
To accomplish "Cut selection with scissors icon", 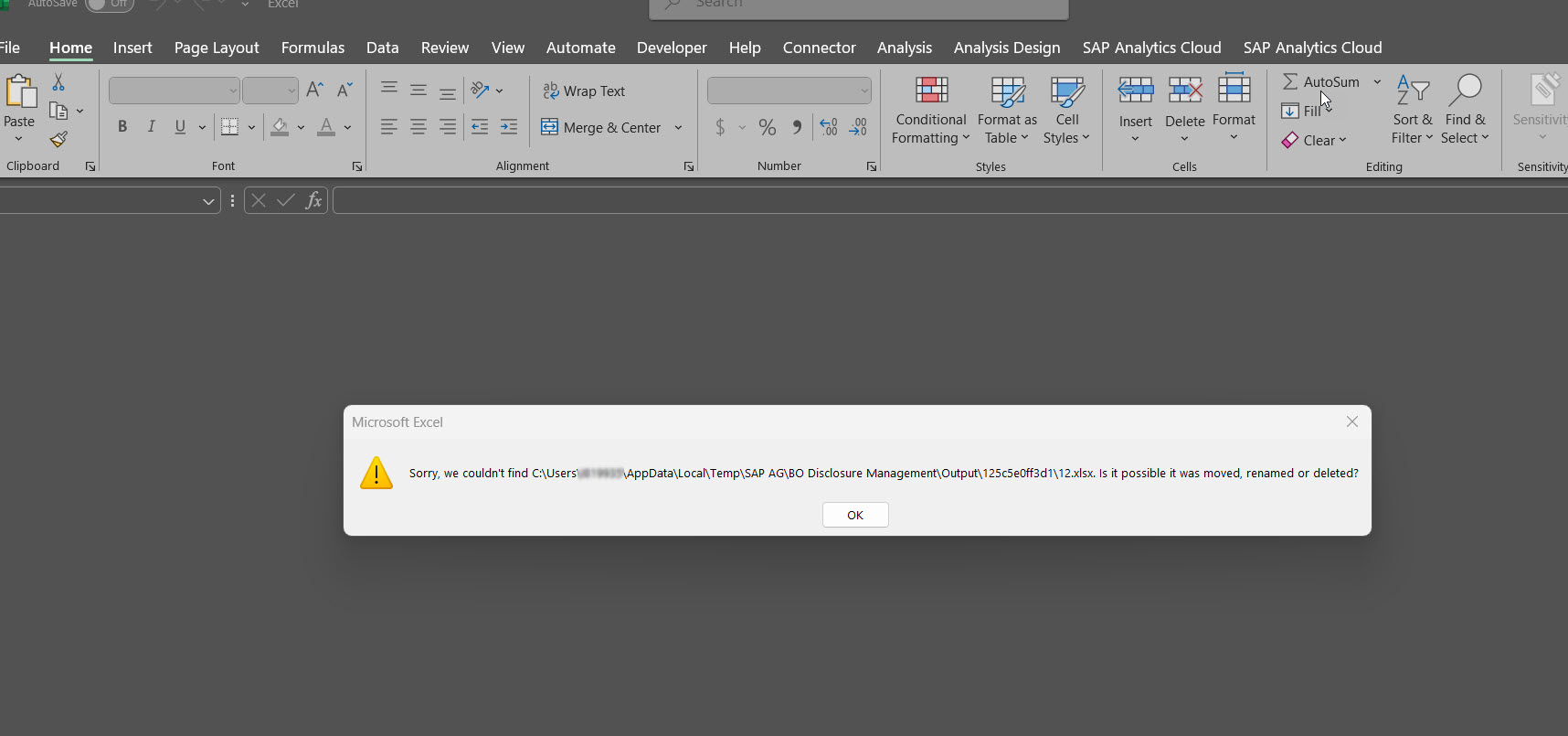I will click(x=58, y=83).
